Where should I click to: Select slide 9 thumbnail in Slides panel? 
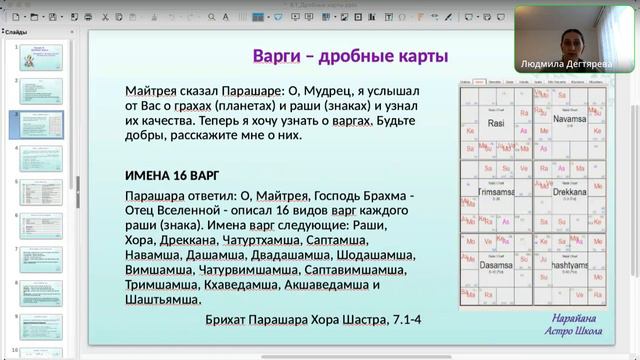tap(41, 327)
